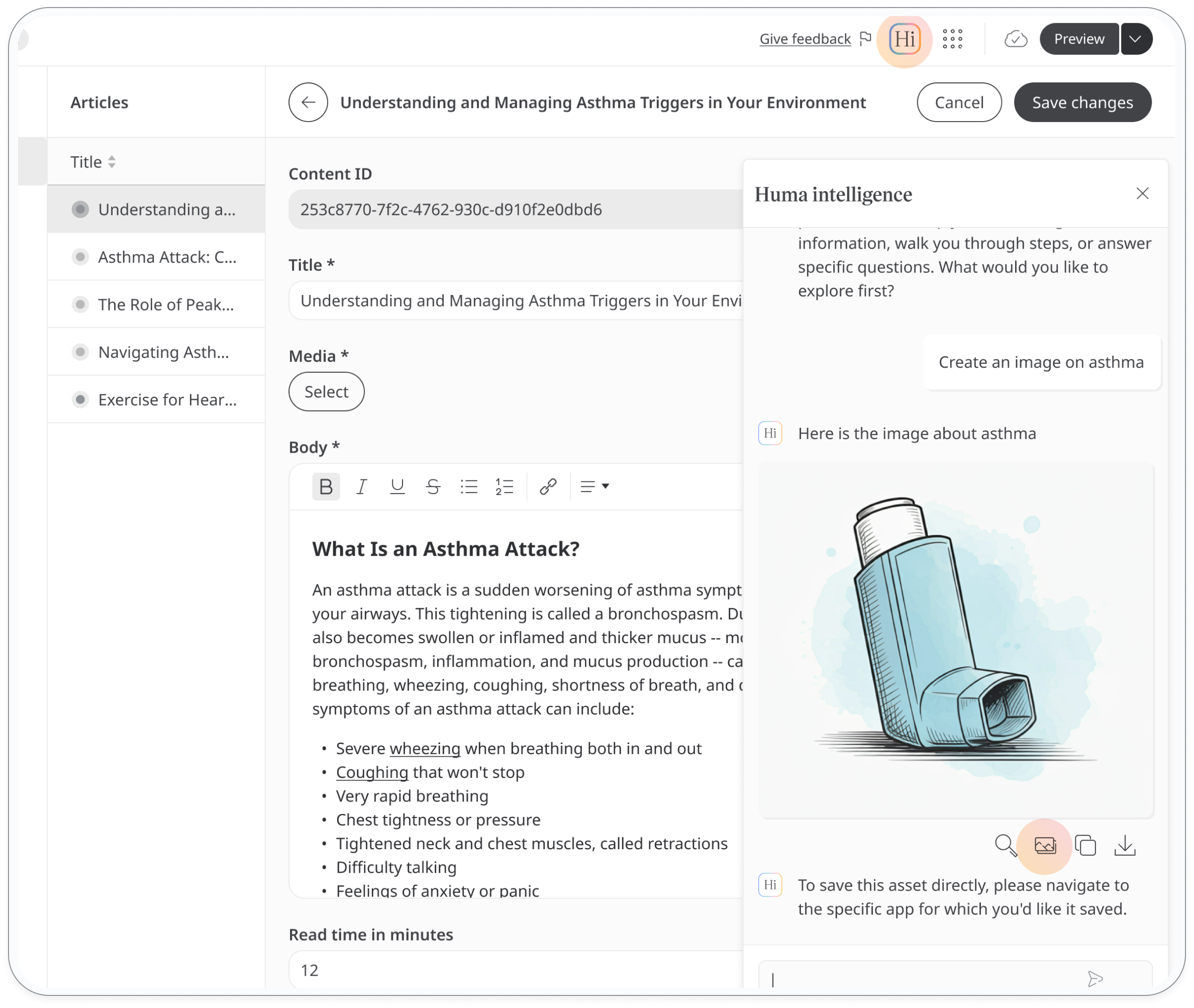
Task: Toggle strikethrough formatting in Body editor
Action: click(433, 486)
